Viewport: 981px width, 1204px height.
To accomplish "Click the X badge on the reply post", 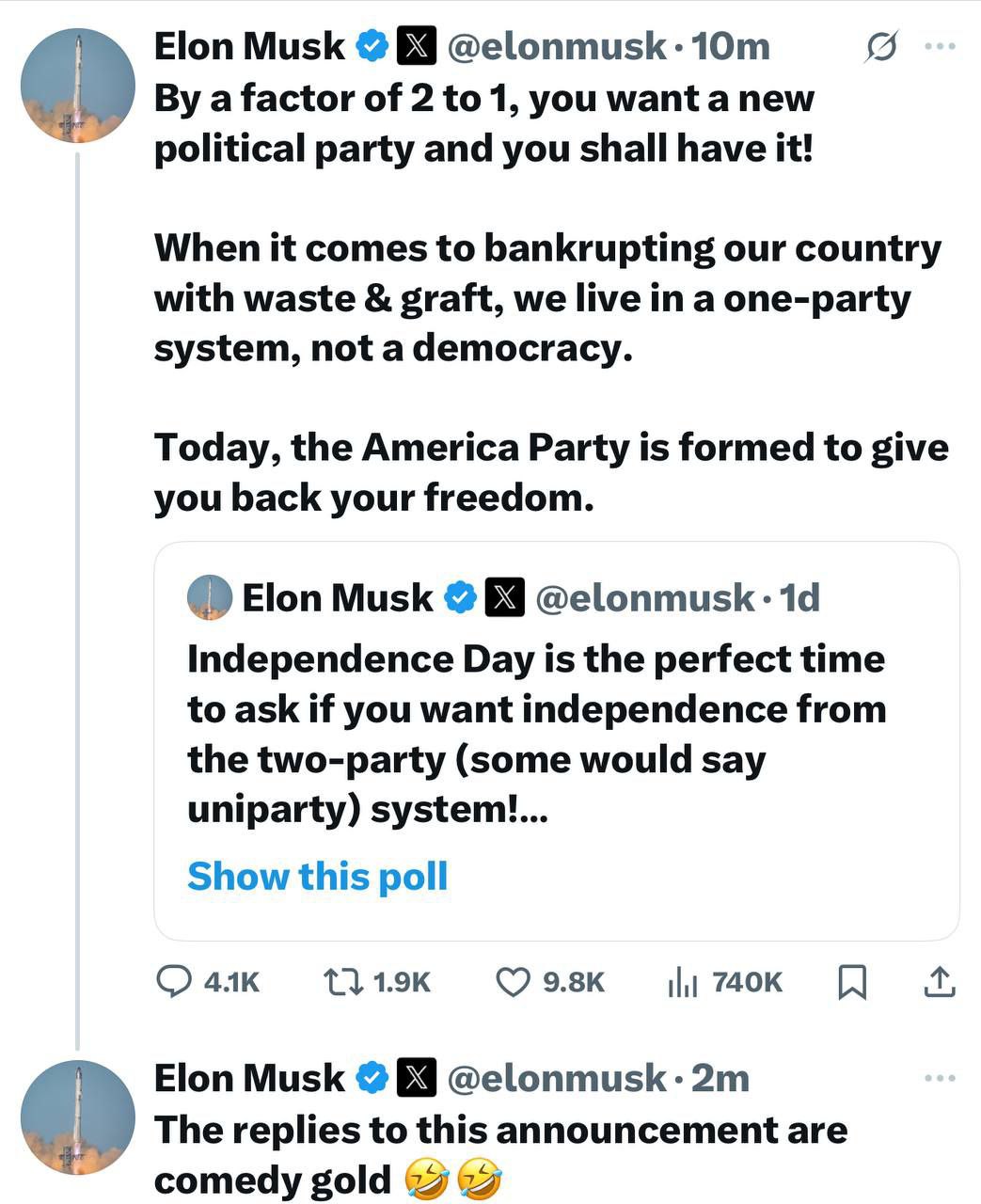I will 417,1078.
